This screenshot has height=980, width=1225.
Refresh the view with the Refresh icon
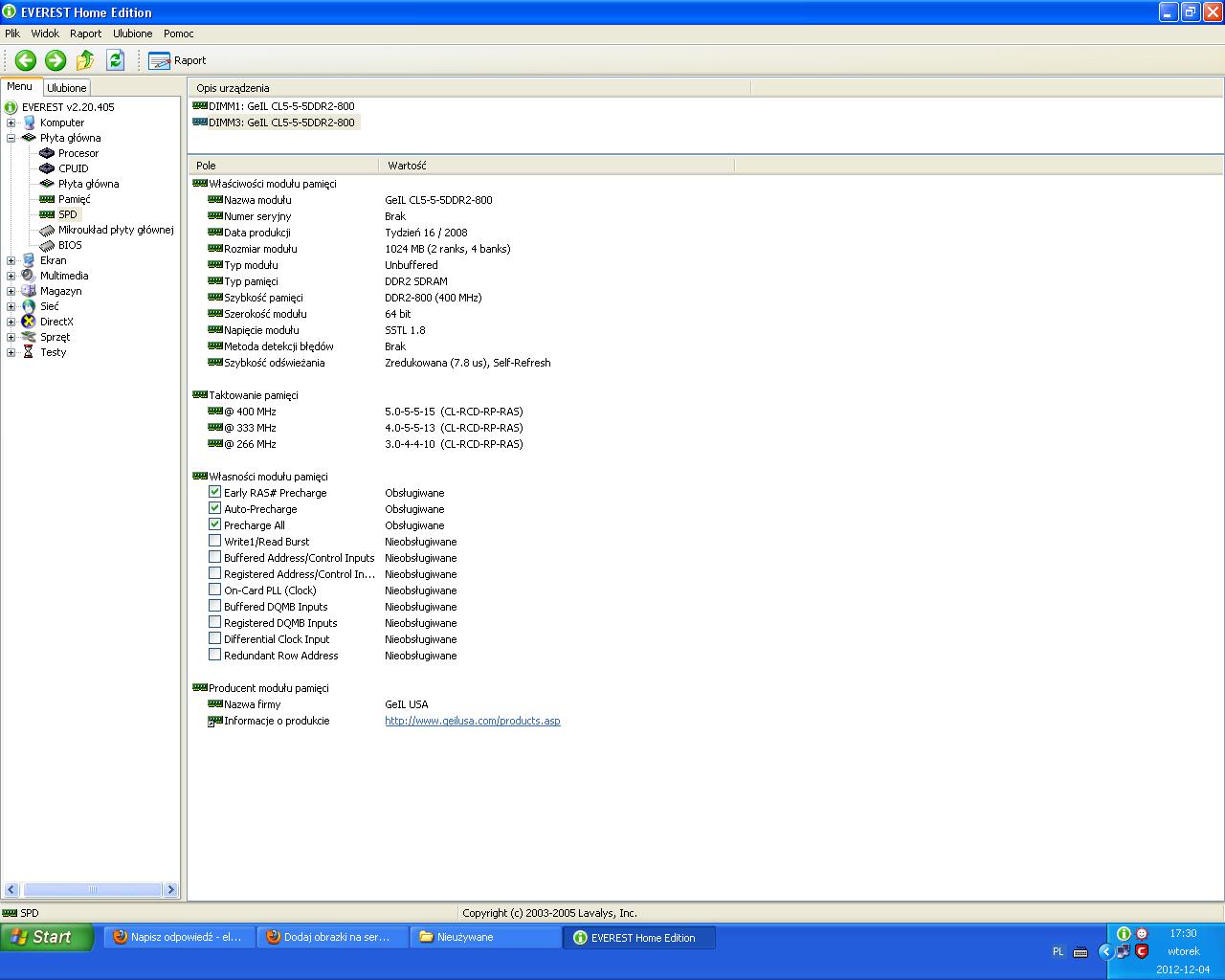(x=116, y=60)
